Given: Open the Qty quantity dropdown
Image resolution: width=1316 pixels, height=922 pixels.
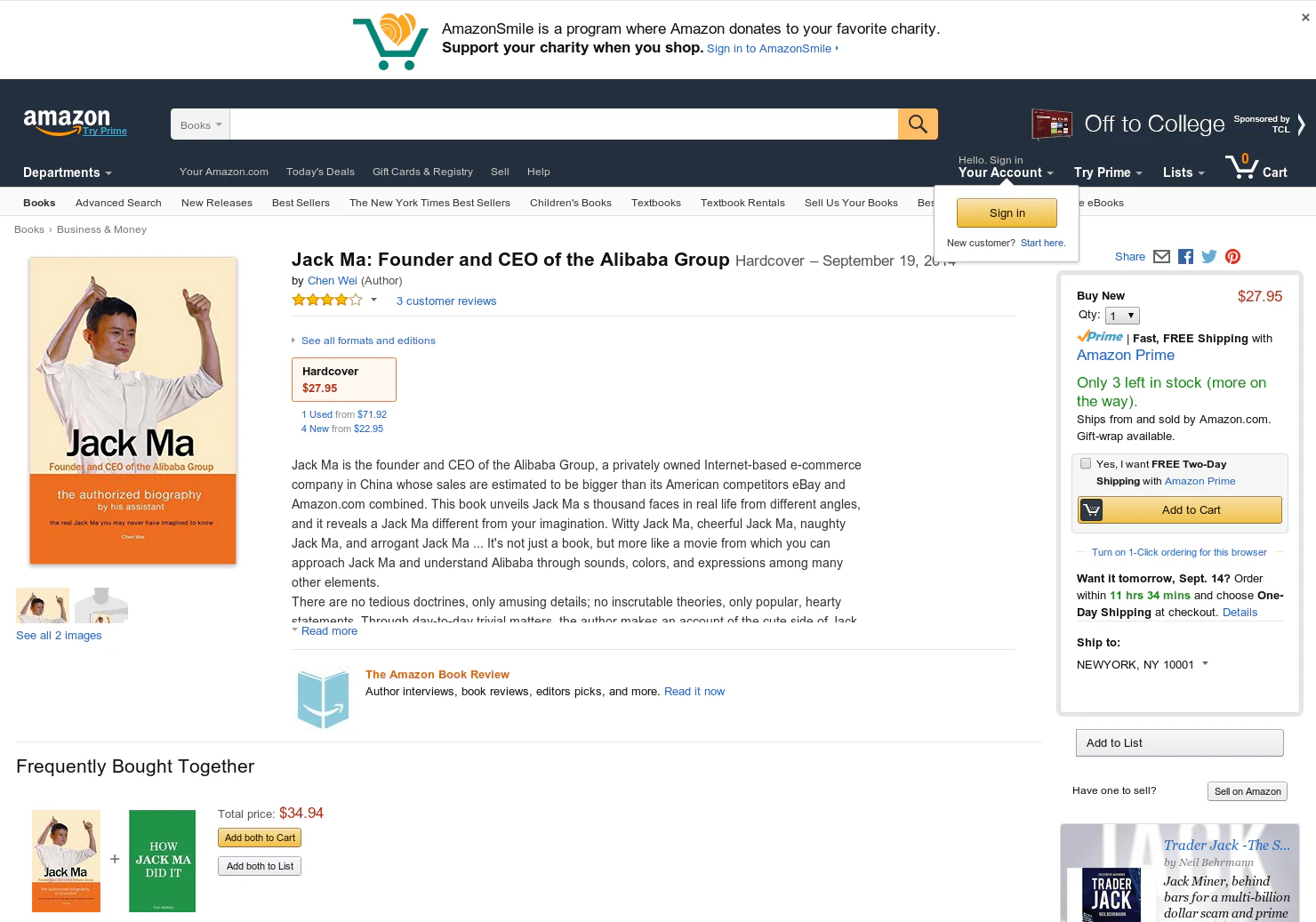Looking at the screenshot, I should click(1122, 316).
